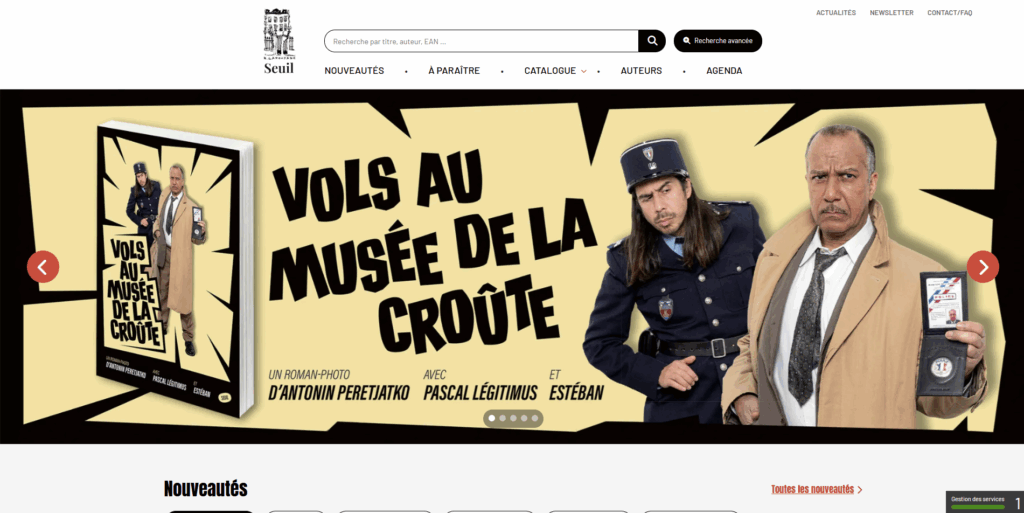1024x513 pixels.
Task: Open the Nouveautés menu item
Action: point(354,70)
